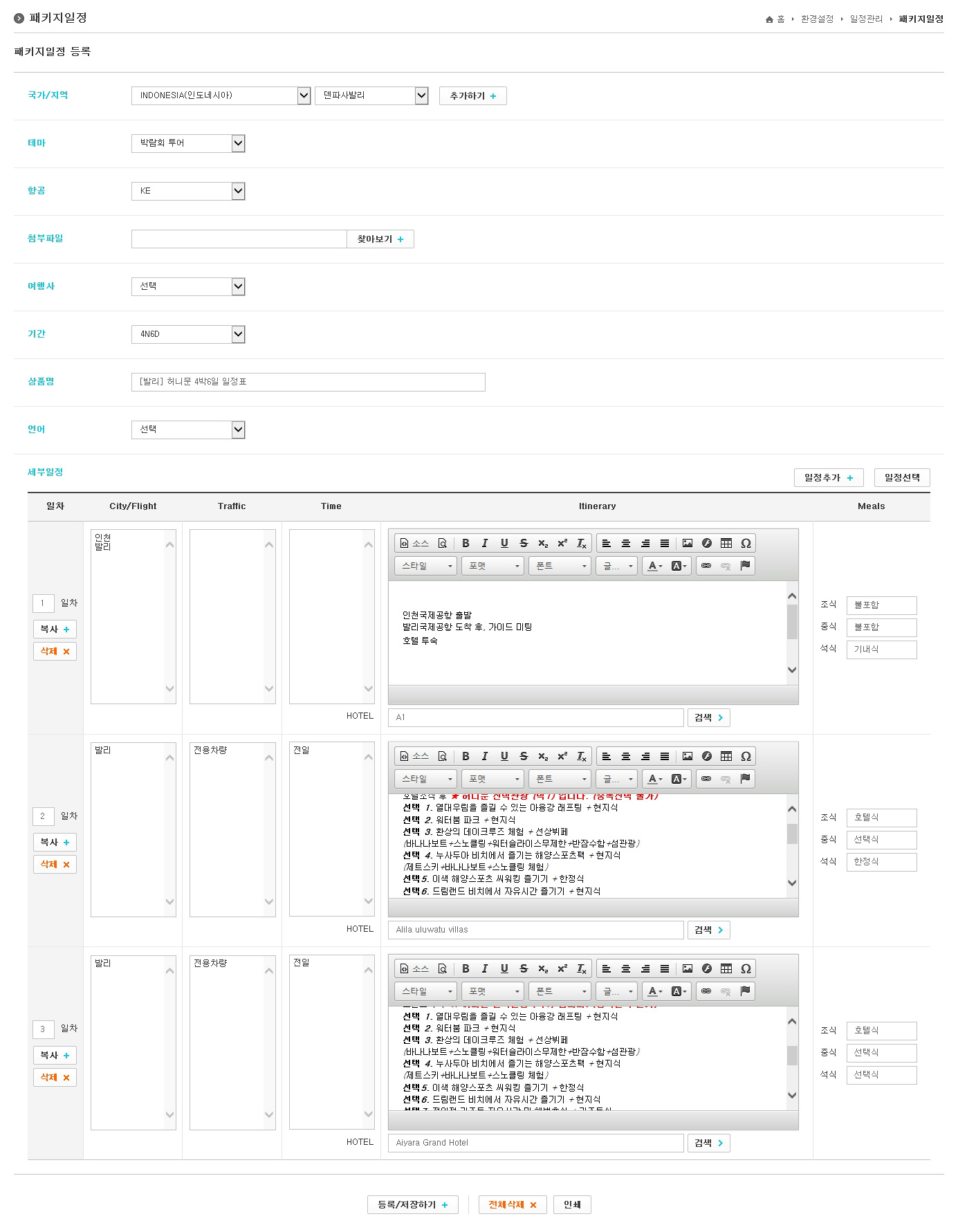Open text color picker in day 1 editor
Screen dimensions: 958x1232
coord(654,566)
